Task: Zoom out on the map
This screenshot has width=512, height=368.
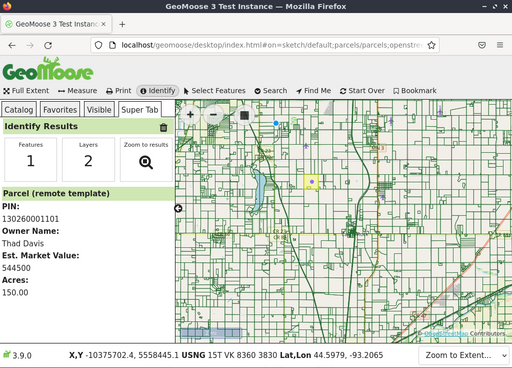Action: pos(213,115)
